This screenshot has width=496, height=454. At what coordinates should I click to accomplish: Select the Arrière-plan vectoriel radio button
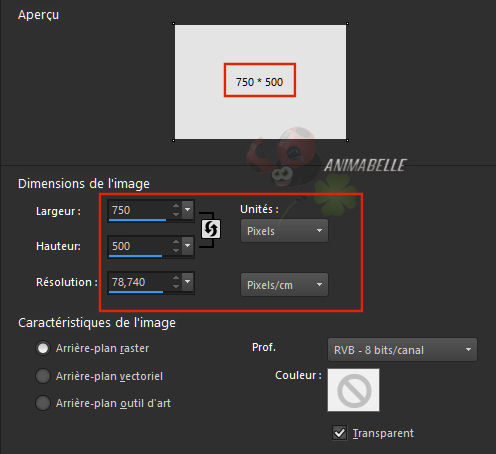[x=43, y=376]
